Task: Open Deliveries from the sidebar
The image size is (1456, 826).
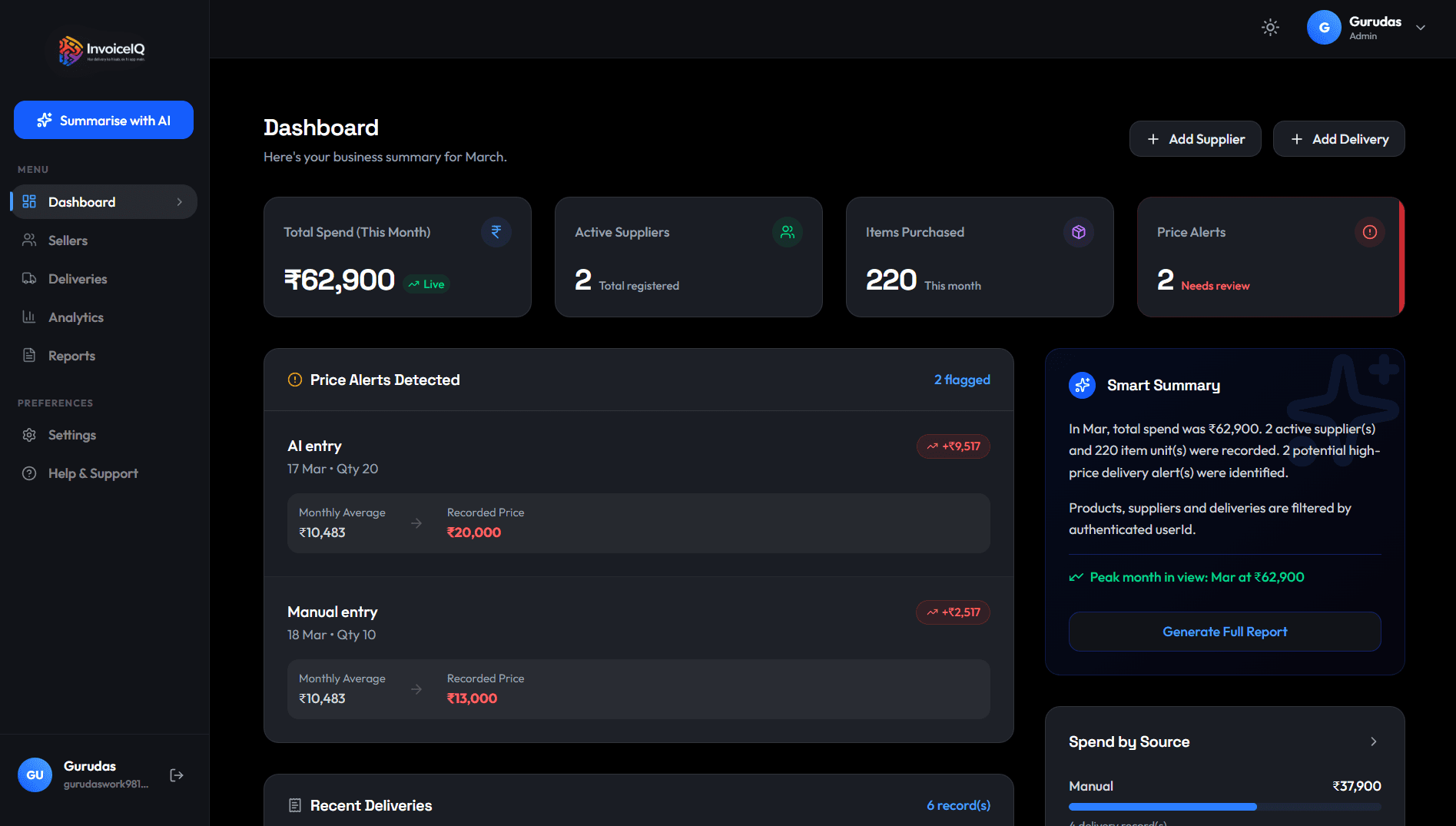Action: click(x=77, y=279)
